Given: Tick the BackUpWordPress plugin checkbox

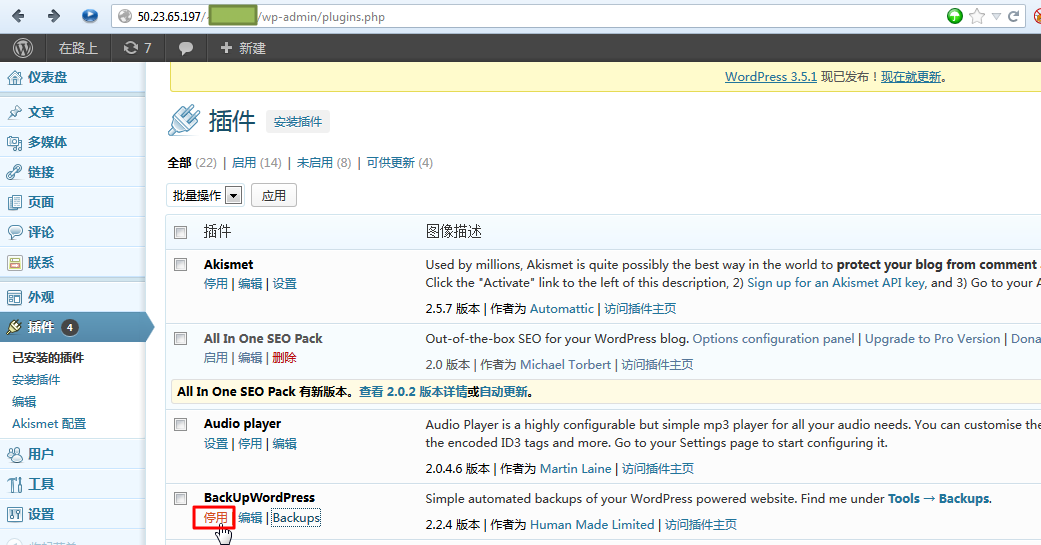Looking at the screenshot, I should [181, 498].
